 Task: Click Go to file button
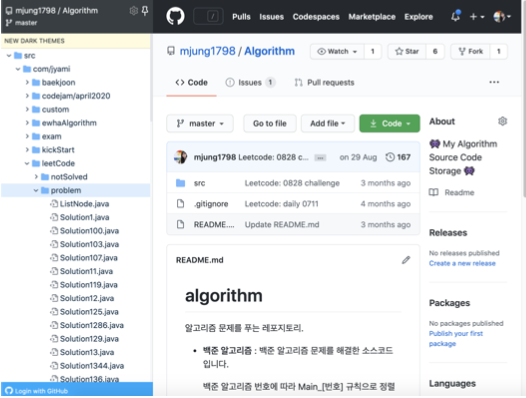[x=270, y=123]
